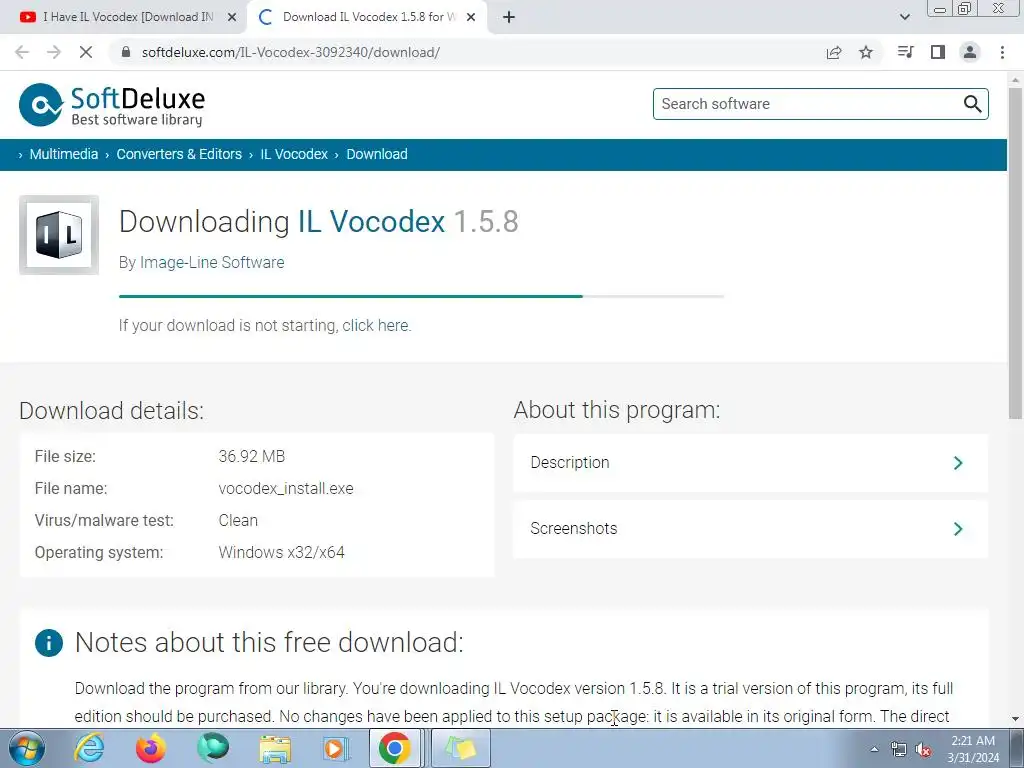Expand the Screenshots section

[x=750, y=529]
